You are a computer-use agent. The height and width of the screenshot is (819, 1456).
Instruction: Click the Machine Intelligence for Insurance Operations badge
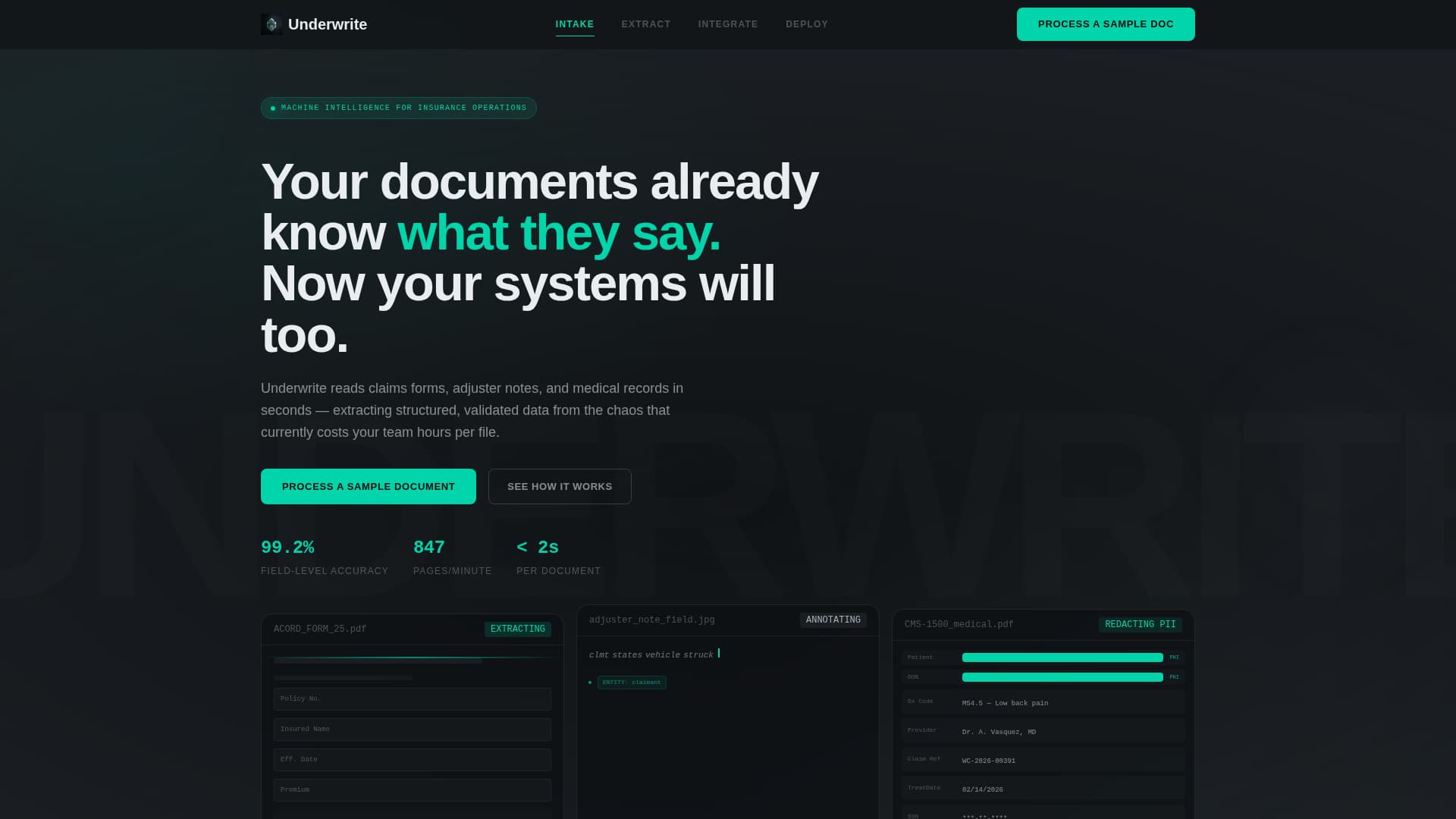(x=399, y=108)
